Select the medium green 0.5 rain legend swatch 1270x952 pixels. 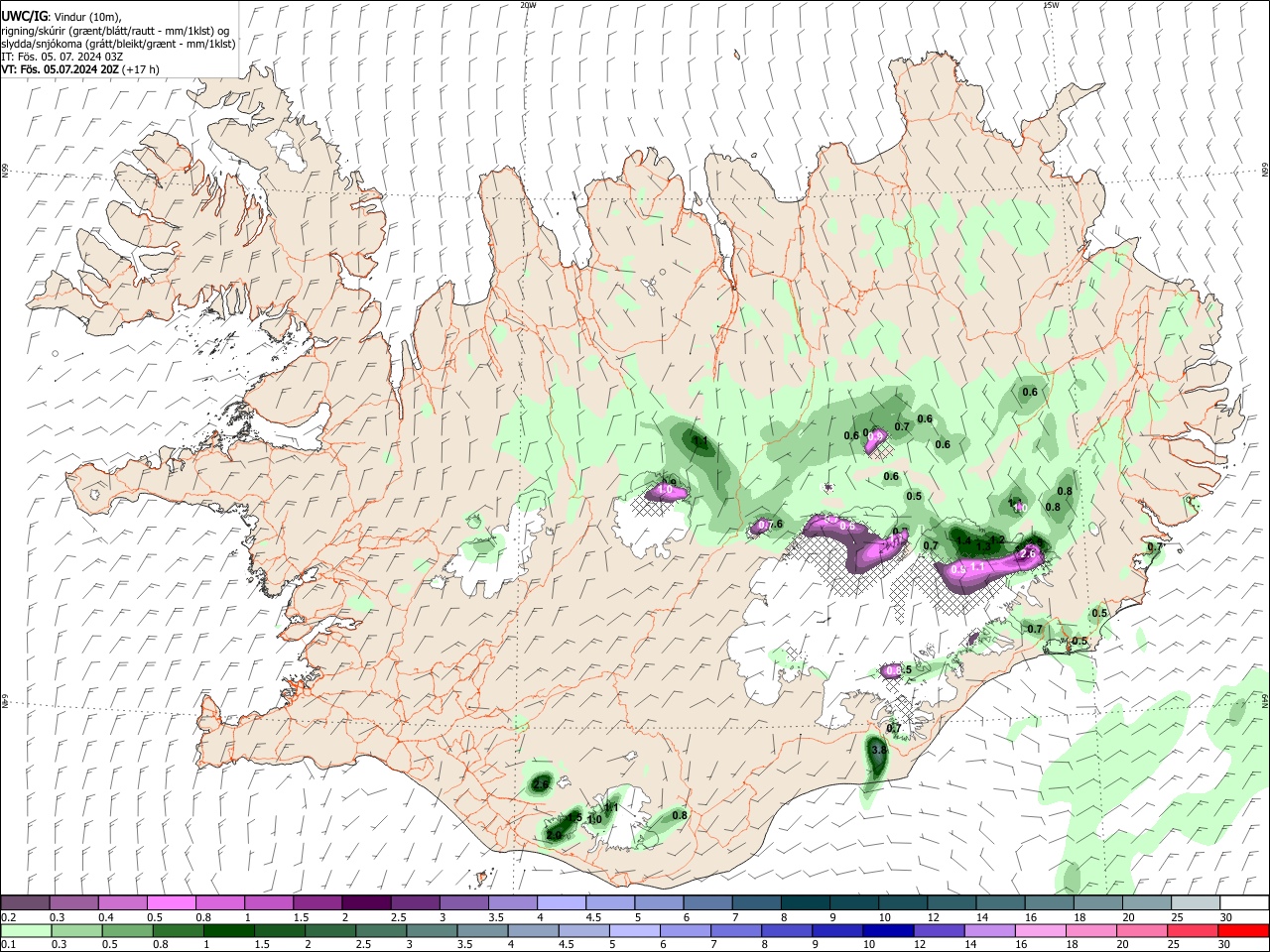point(126,930)
